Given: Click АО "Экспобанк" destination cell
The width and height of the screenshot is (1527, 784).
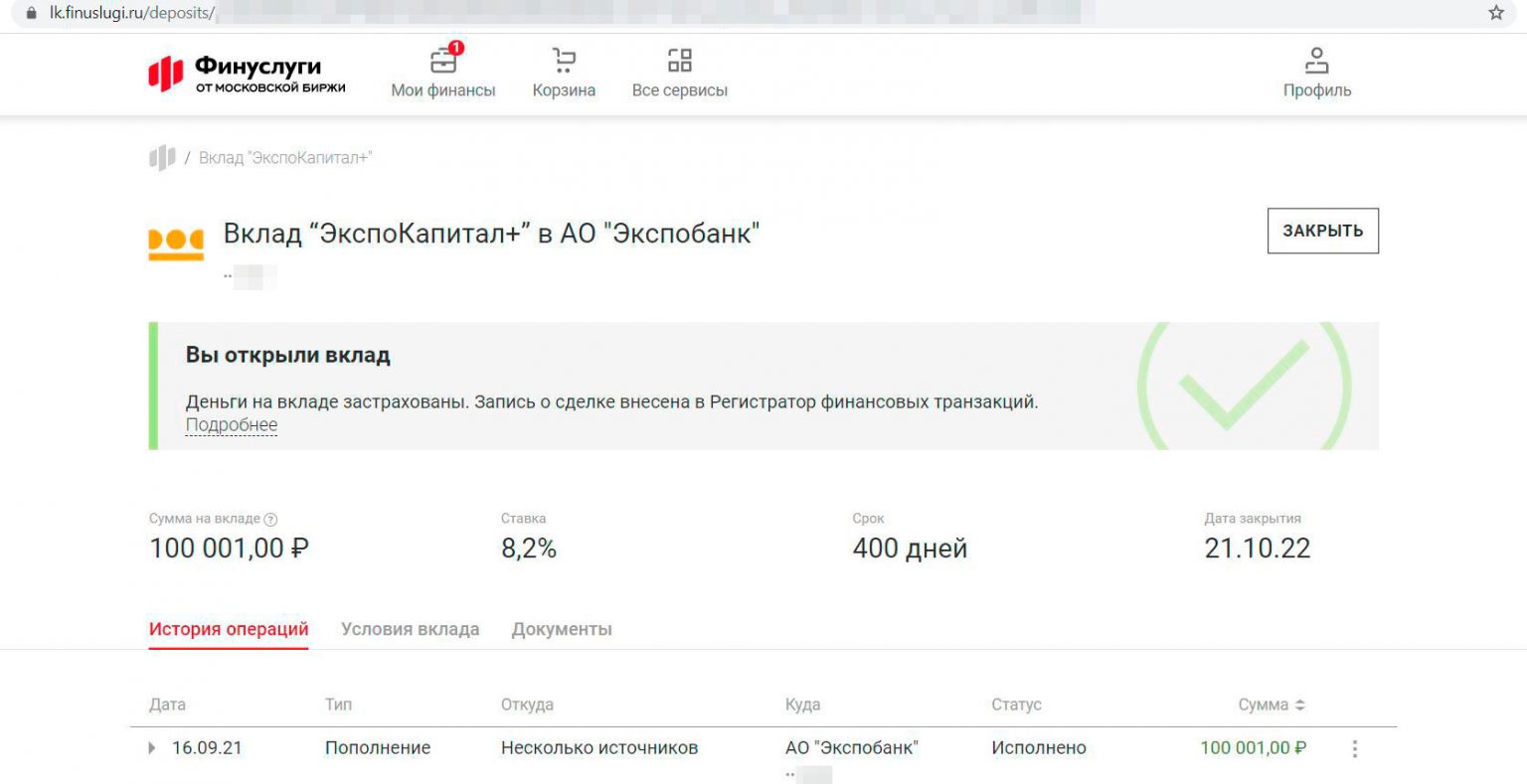Looking at the screenshot, I should click(852, 748).
